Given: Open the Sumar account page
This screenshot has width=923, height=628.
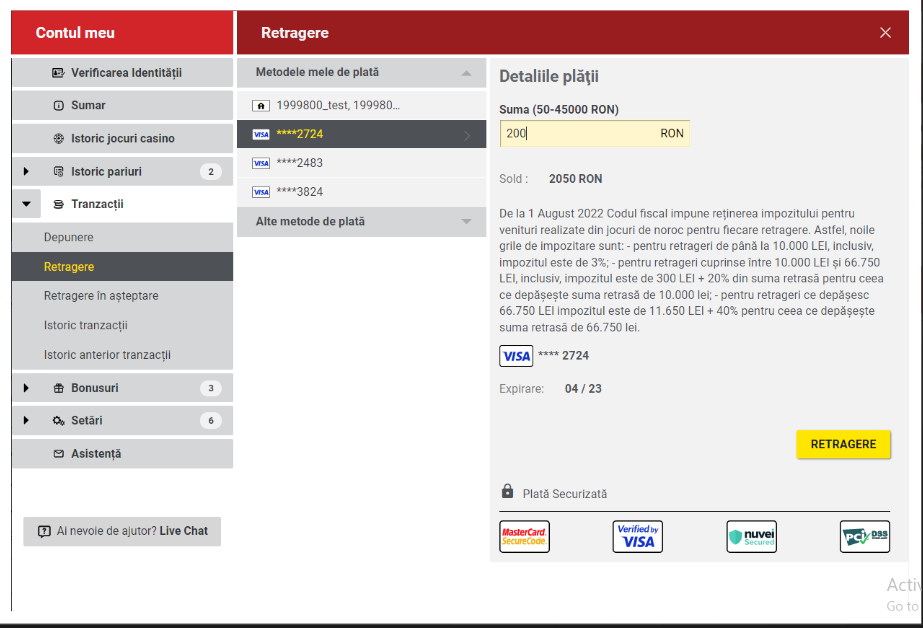Looking at the screenshot, I should click(x=88, y=105).
